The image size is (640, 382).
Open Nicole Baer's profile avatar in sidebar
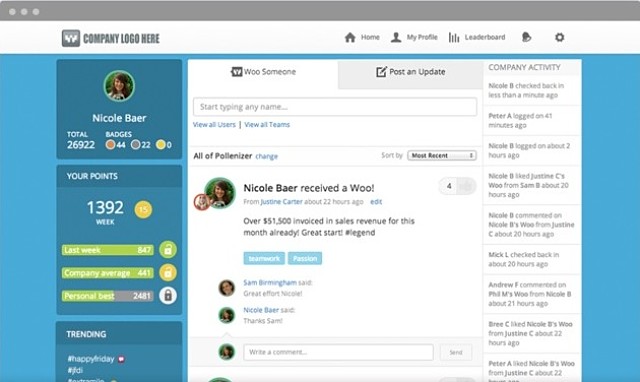(x=119, y=86)
